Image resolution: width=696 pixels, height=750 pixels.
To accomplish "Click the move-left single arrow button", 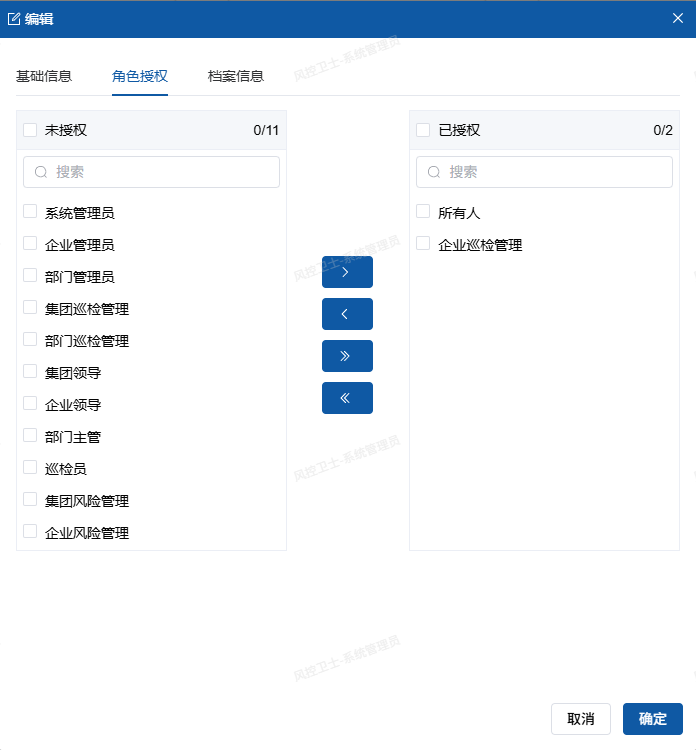I will (347, 314).
